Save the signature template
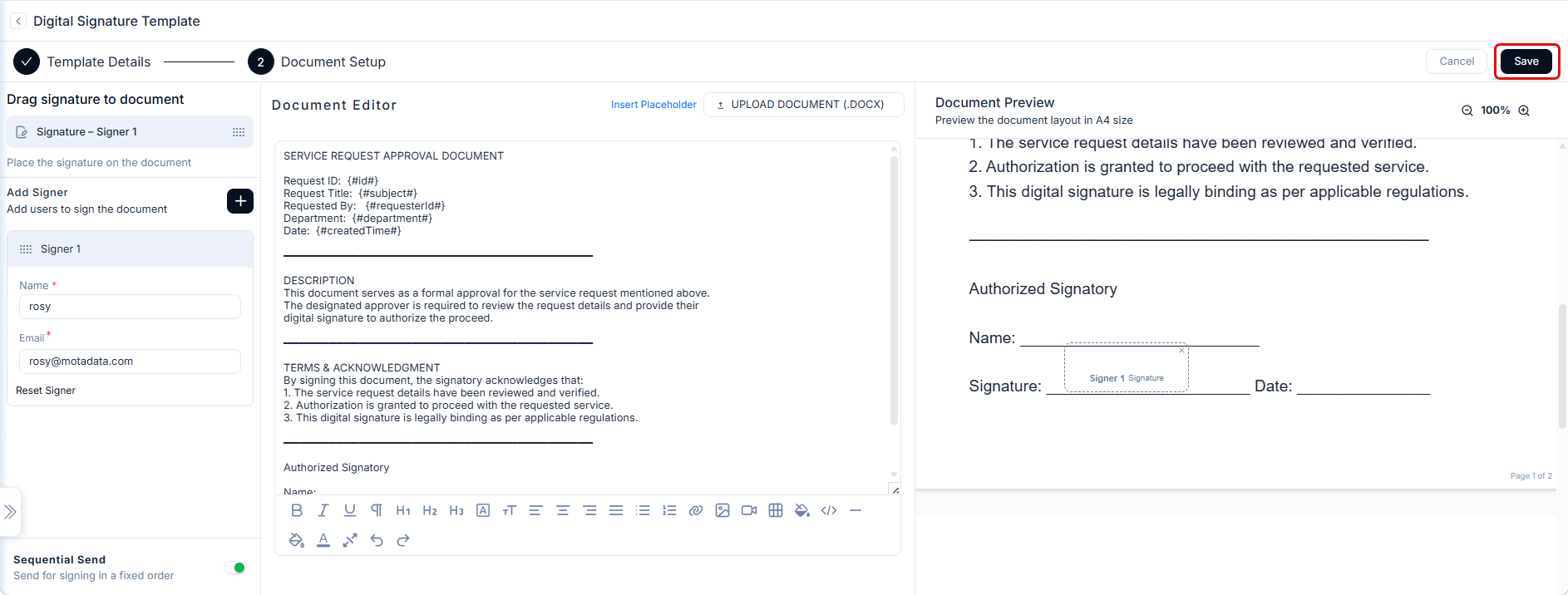This screenshot has height=595, width=1568. coord(1526,61)
